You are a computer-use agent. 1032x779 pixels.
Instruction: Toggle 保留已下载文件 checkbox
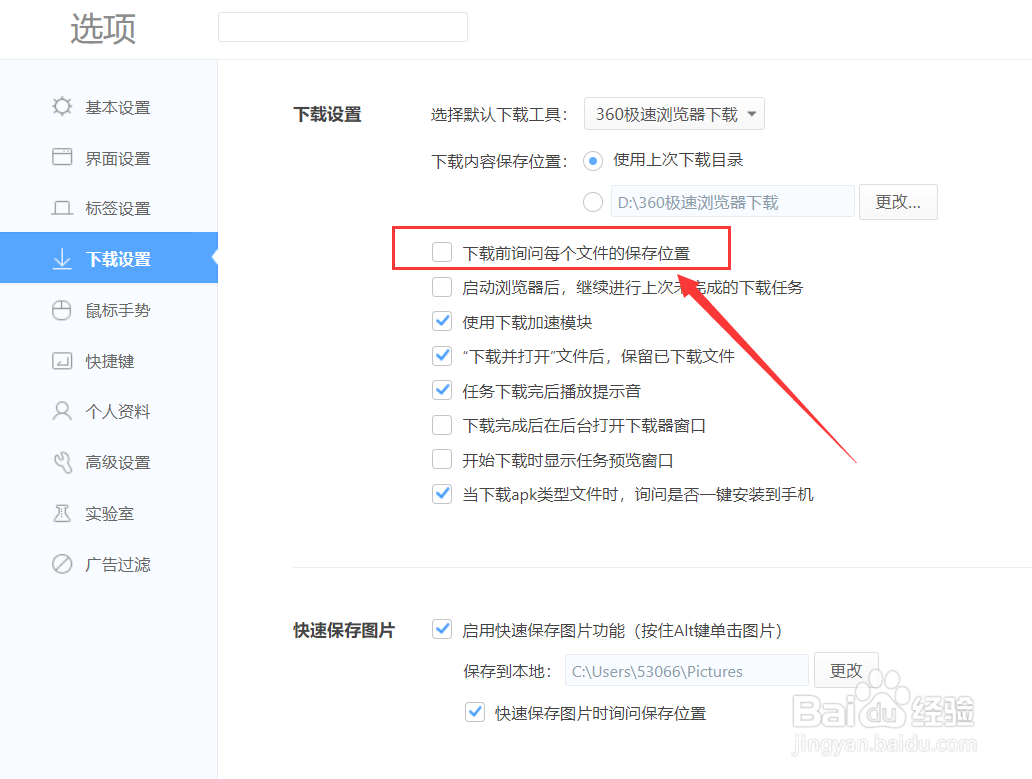[x=442, y=356]
